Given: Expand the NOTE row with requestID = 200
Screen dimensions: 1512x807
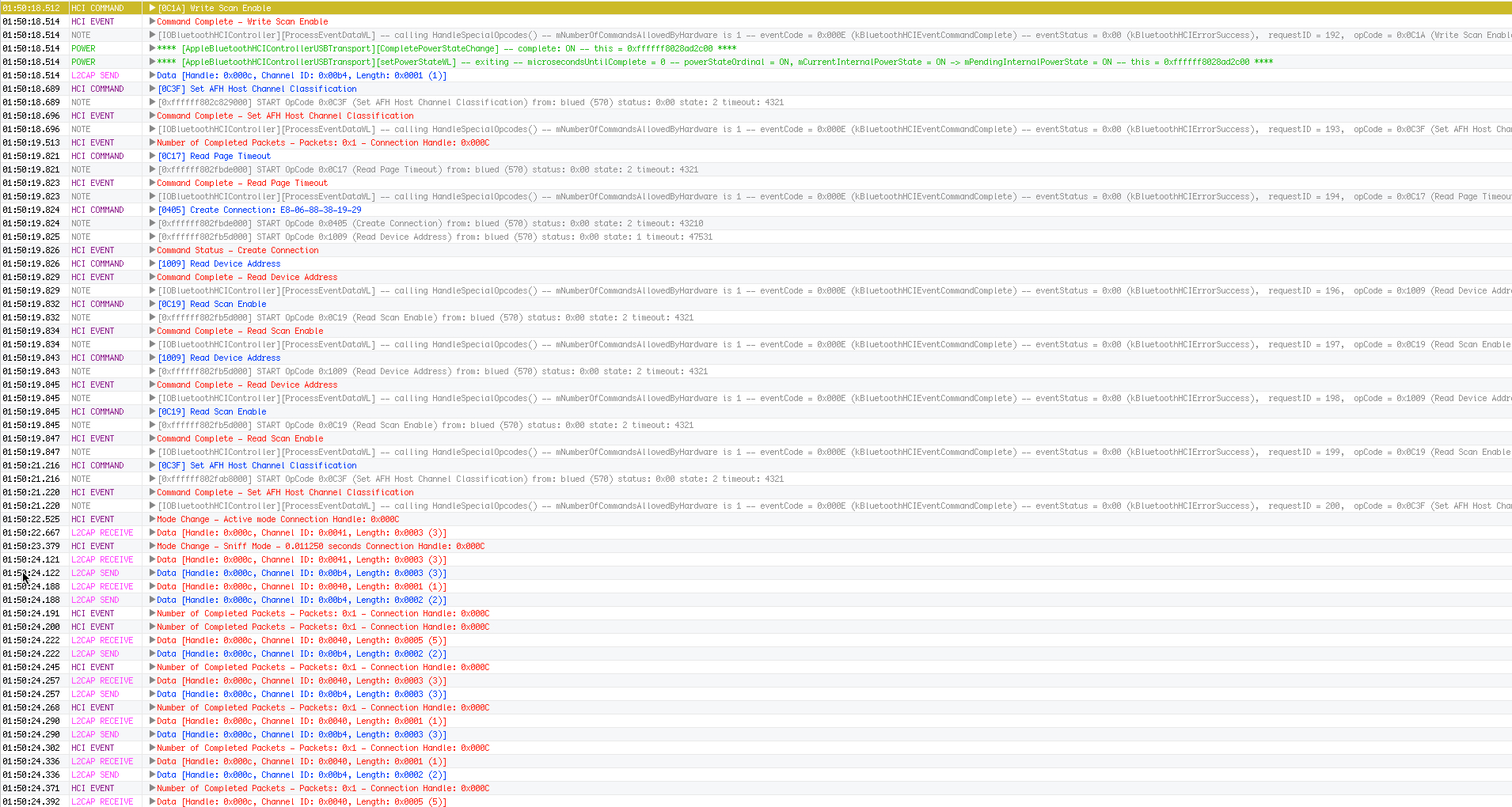Looking at the screenshot, I should 153,506.
